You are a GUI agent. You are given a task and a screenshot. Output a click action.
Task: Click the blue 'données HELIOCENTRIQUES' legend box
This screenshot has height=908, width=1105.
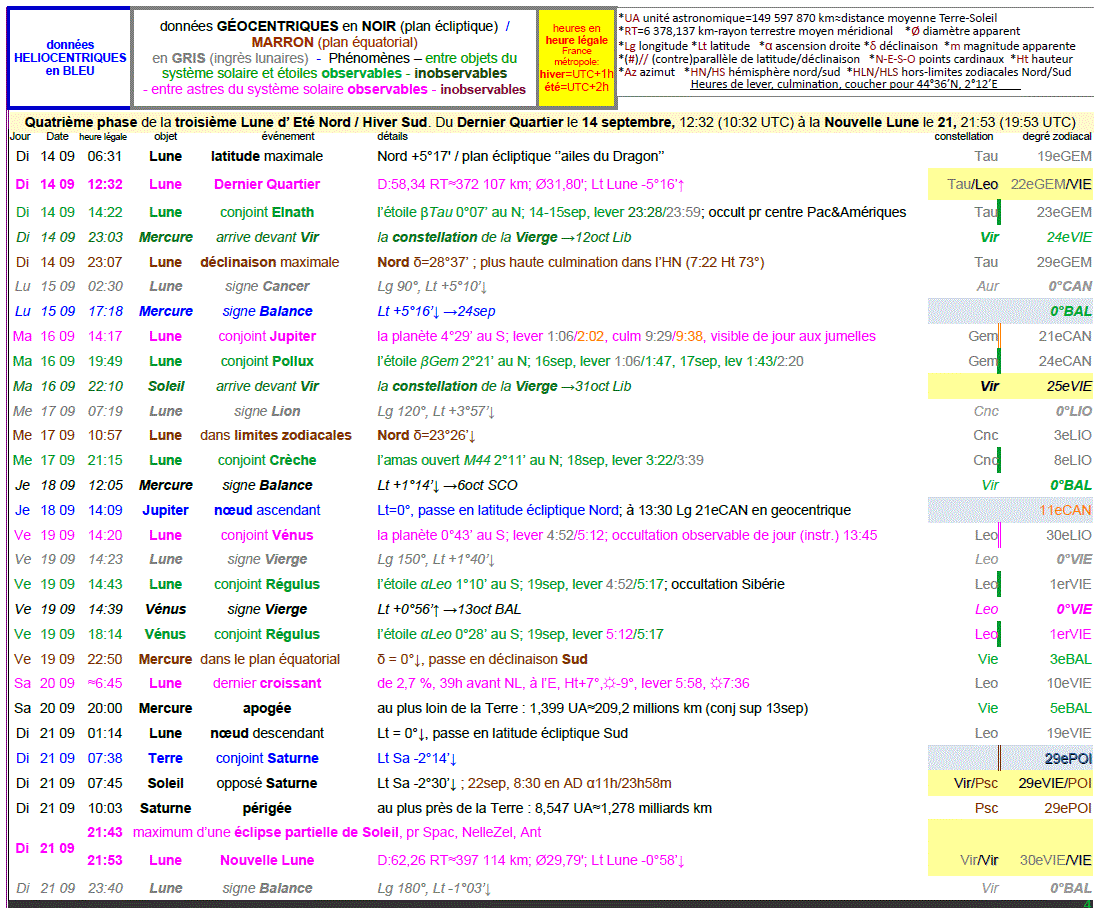point(69,58)
